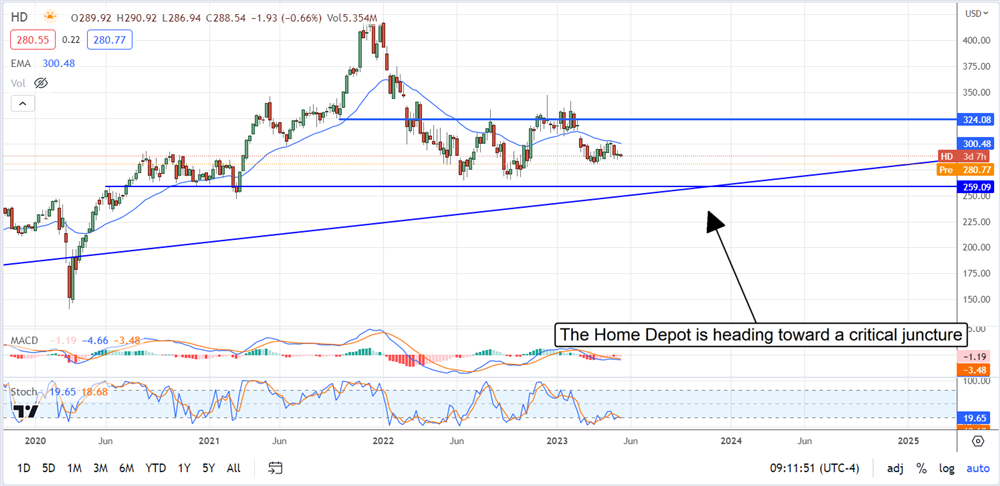Click the HD 3d 7h axis label
This screenshot has width=1000, height=486.
[x=964, y=157]
